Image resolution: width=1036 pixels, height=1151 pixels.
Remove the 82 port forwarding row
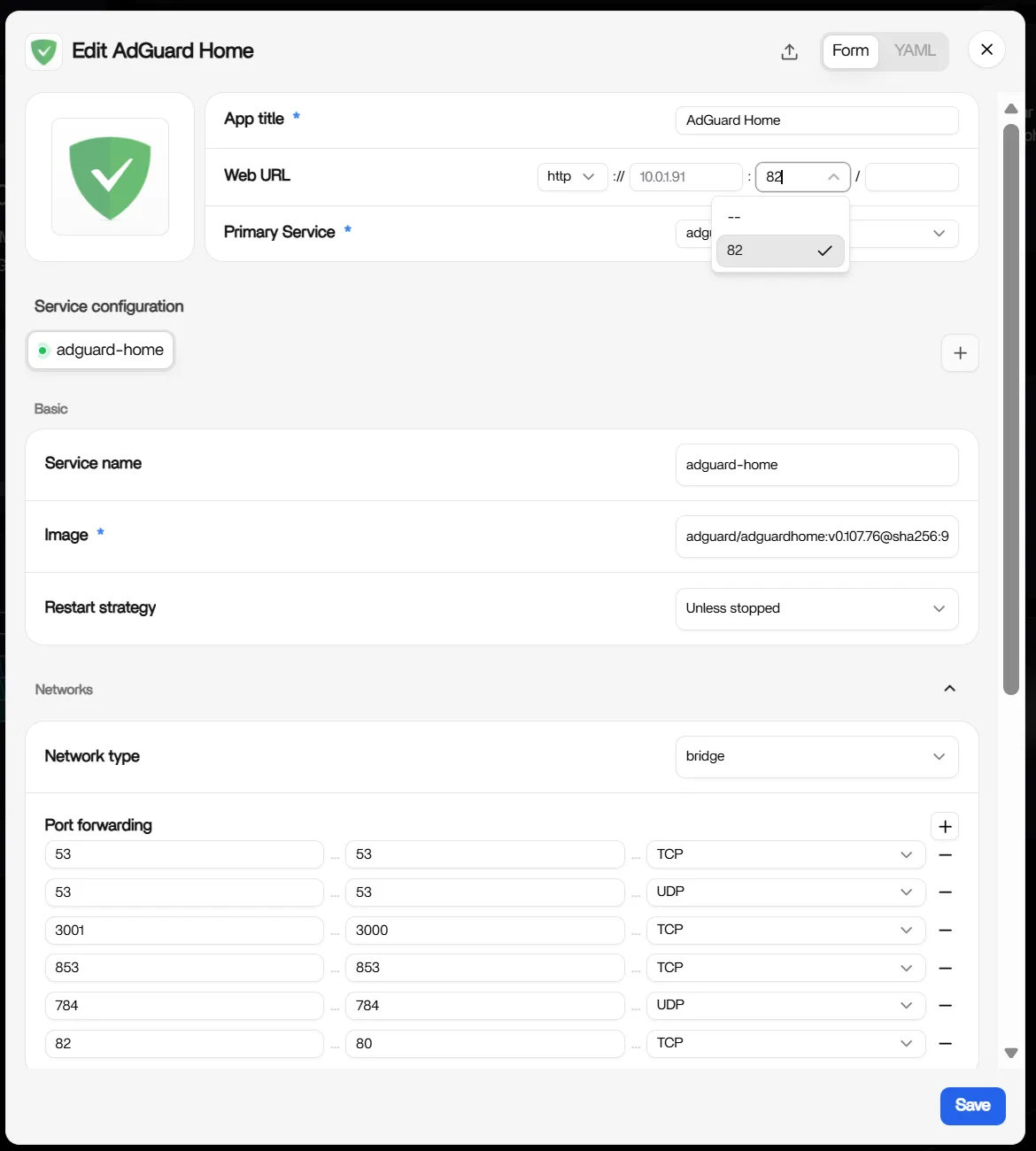pos(945,1044)
